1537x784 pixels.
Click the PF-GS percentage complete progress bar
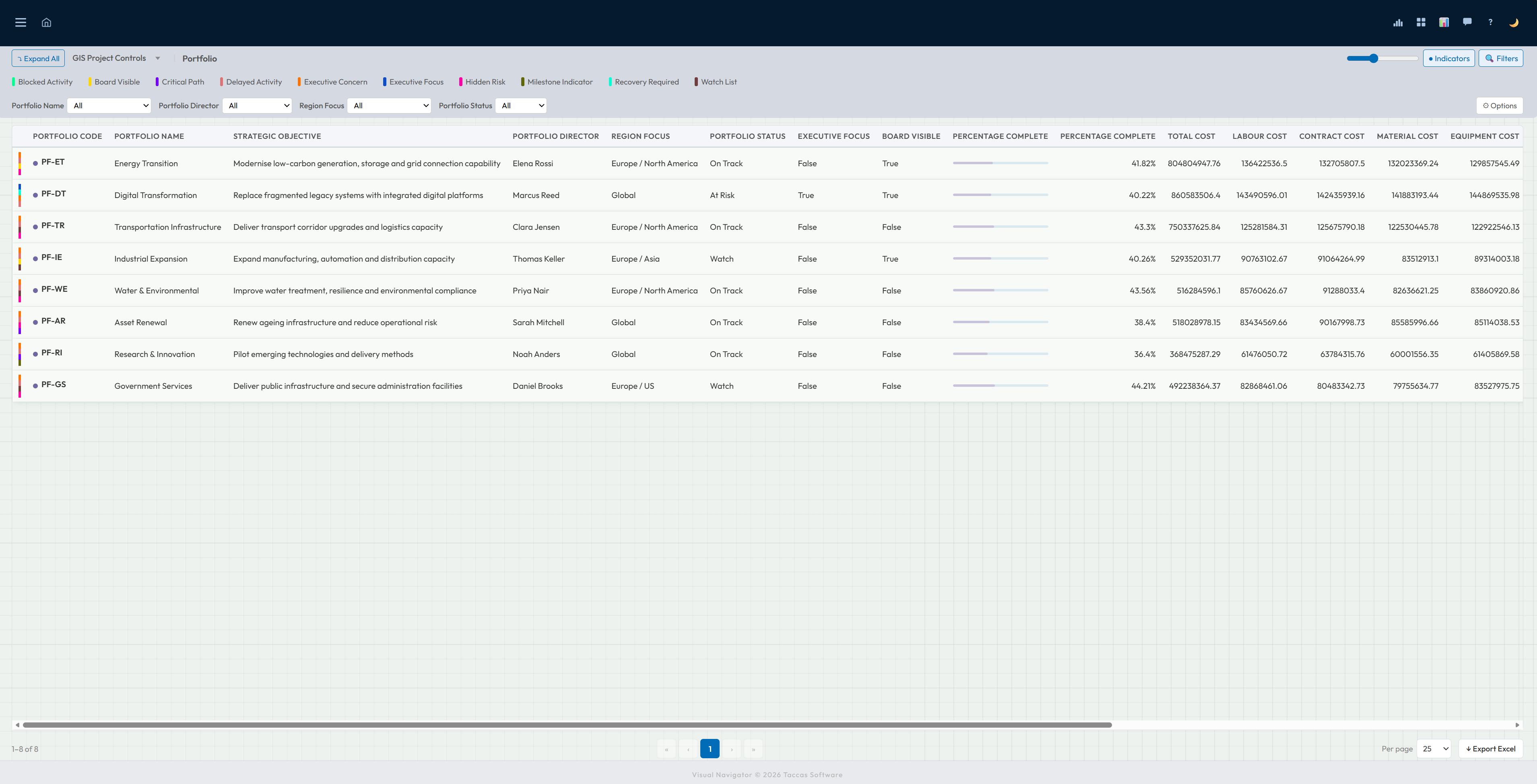tap(1000, 386)
